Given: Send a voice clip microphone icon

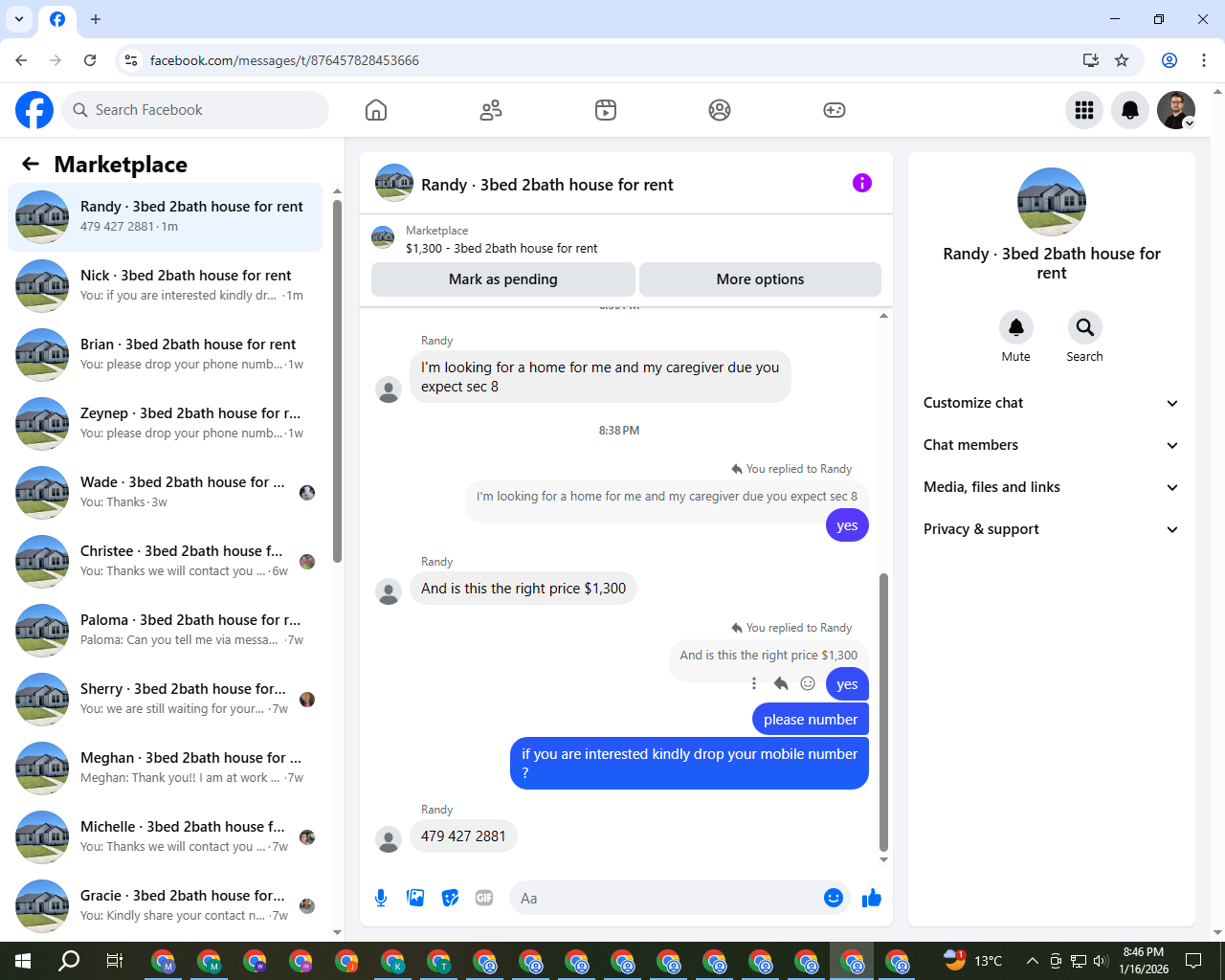Looking at the screenshot, I should (381, 898).
